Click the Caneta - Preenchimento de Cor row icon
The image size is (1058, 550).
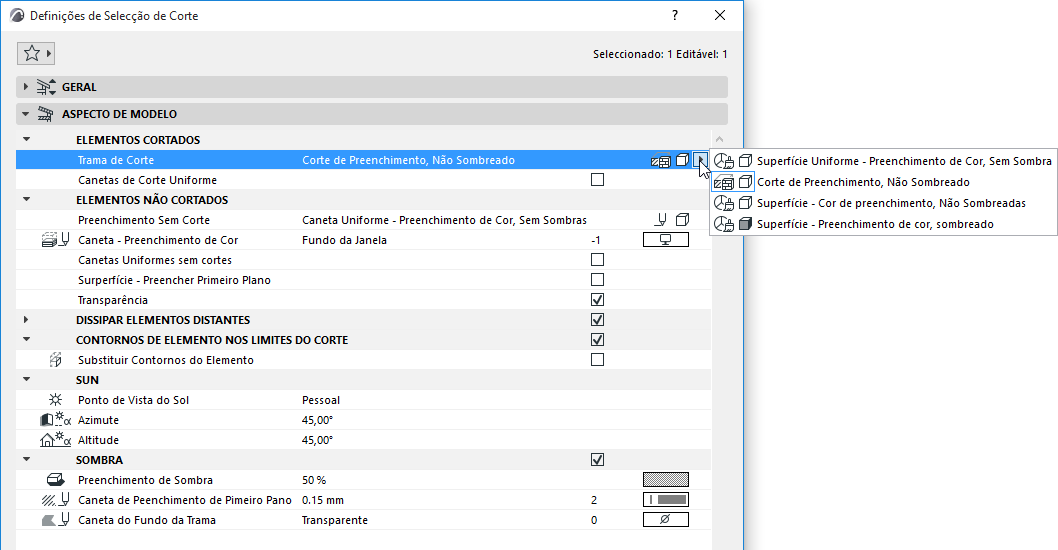point(55,240)
